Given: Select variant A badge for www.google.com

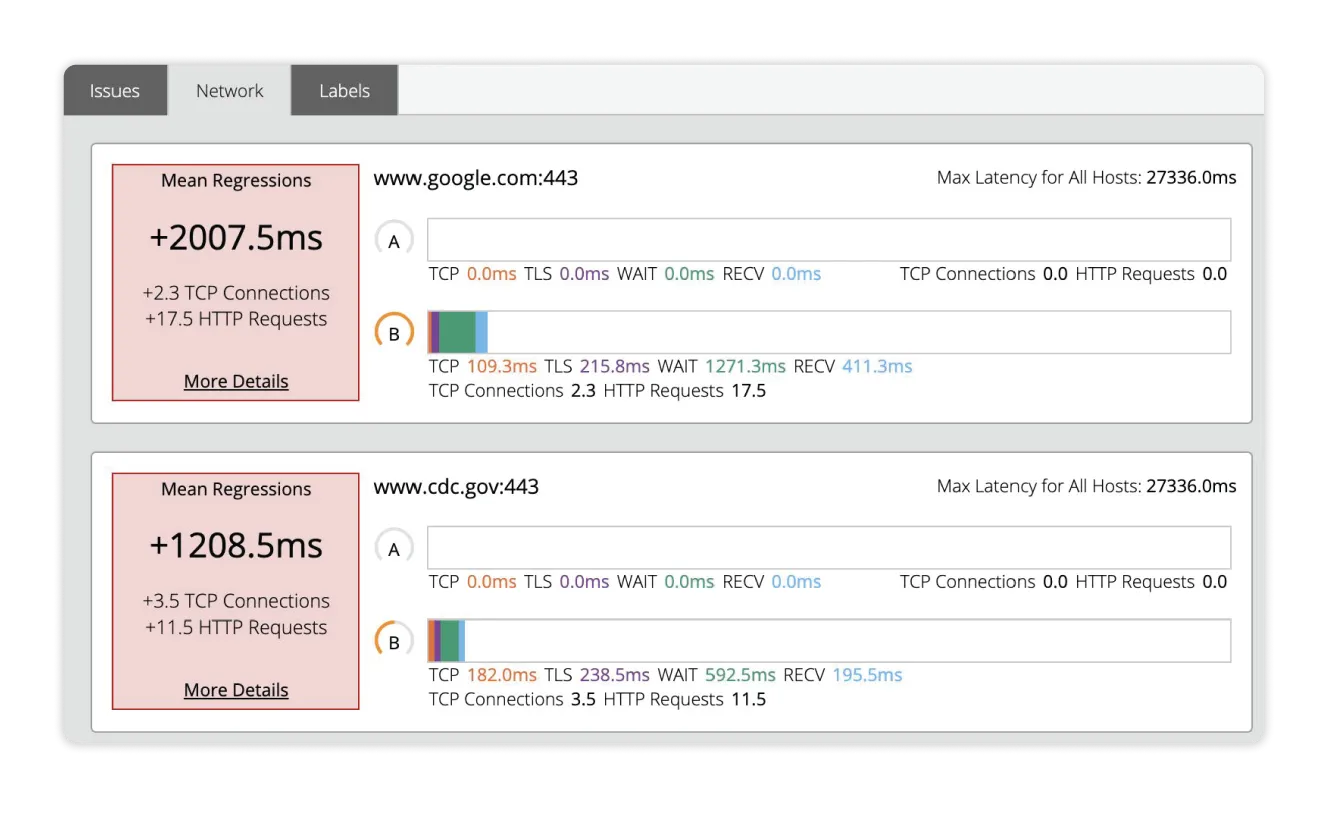Looking at the screenshot, I should [395, 239].
